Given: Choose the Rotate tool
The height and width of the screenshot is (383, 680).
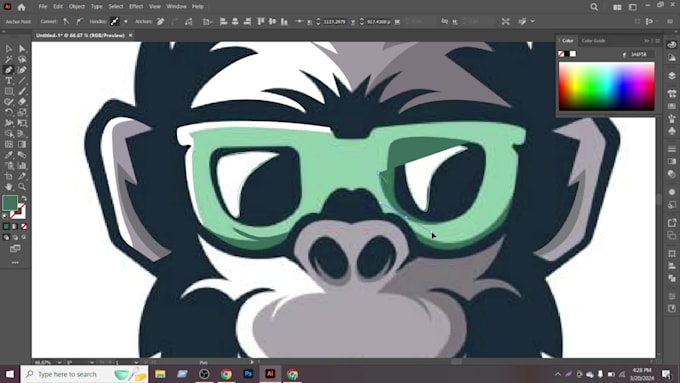Looking at the screenshot, I should (9, 112).
